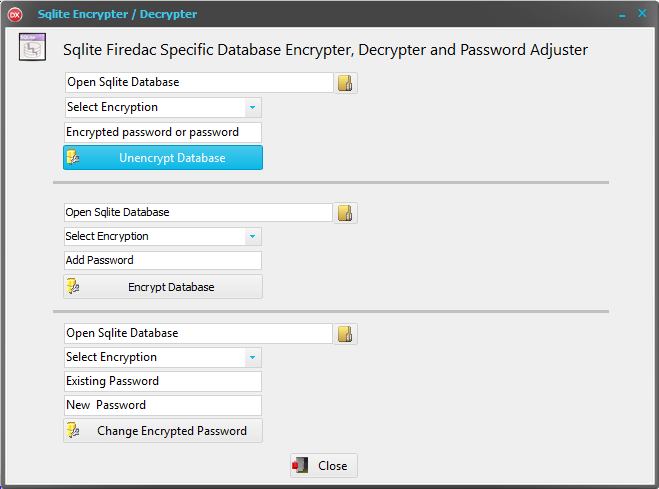
Task: Select the Existing Password input box
Action: (x=163, y=381)
